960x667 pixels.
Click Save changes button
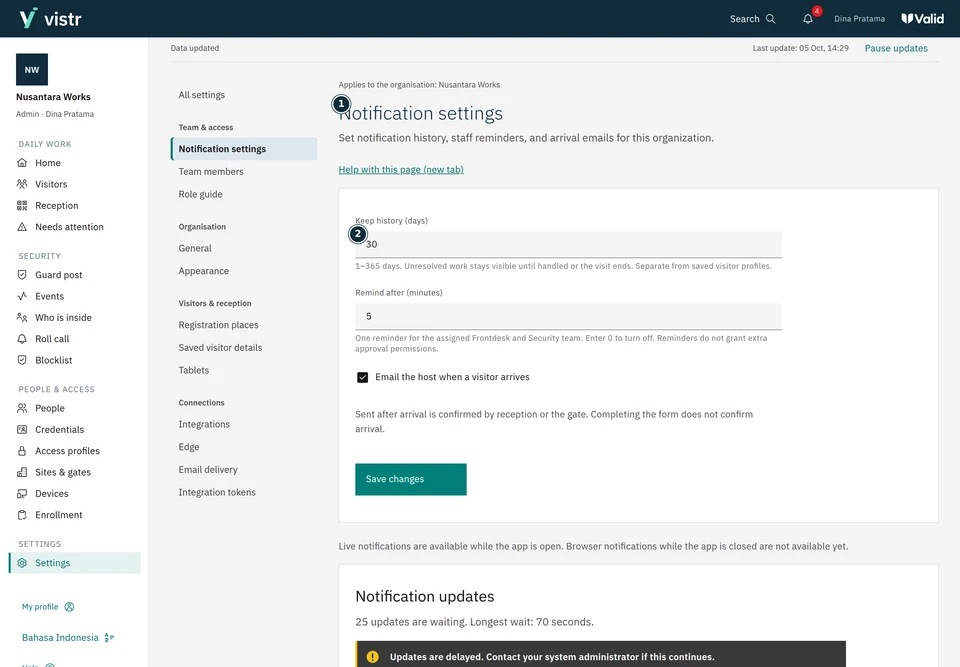(x=411, y=479)
